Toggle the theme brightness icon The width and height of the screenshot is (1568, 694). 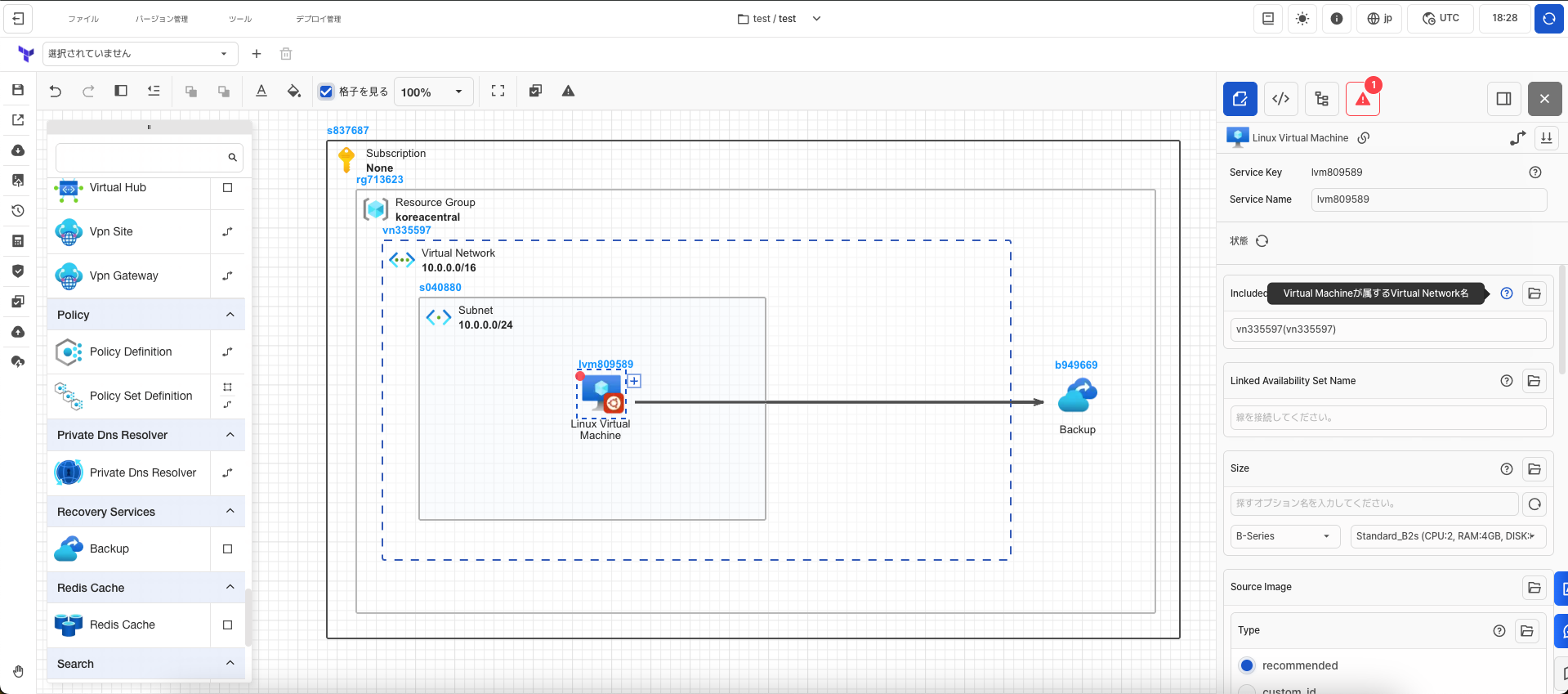click(1302, 19)
